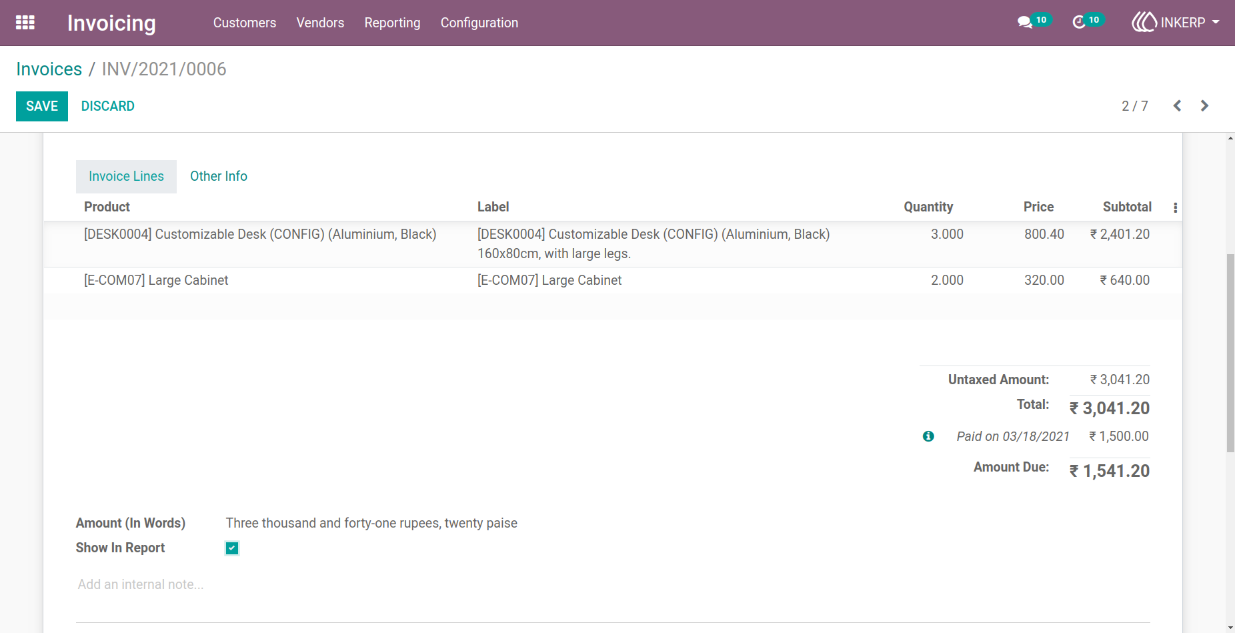Click the Customizable Desk label cell
The height and width of the screenshot is (633, 1235).
point(653,244)
